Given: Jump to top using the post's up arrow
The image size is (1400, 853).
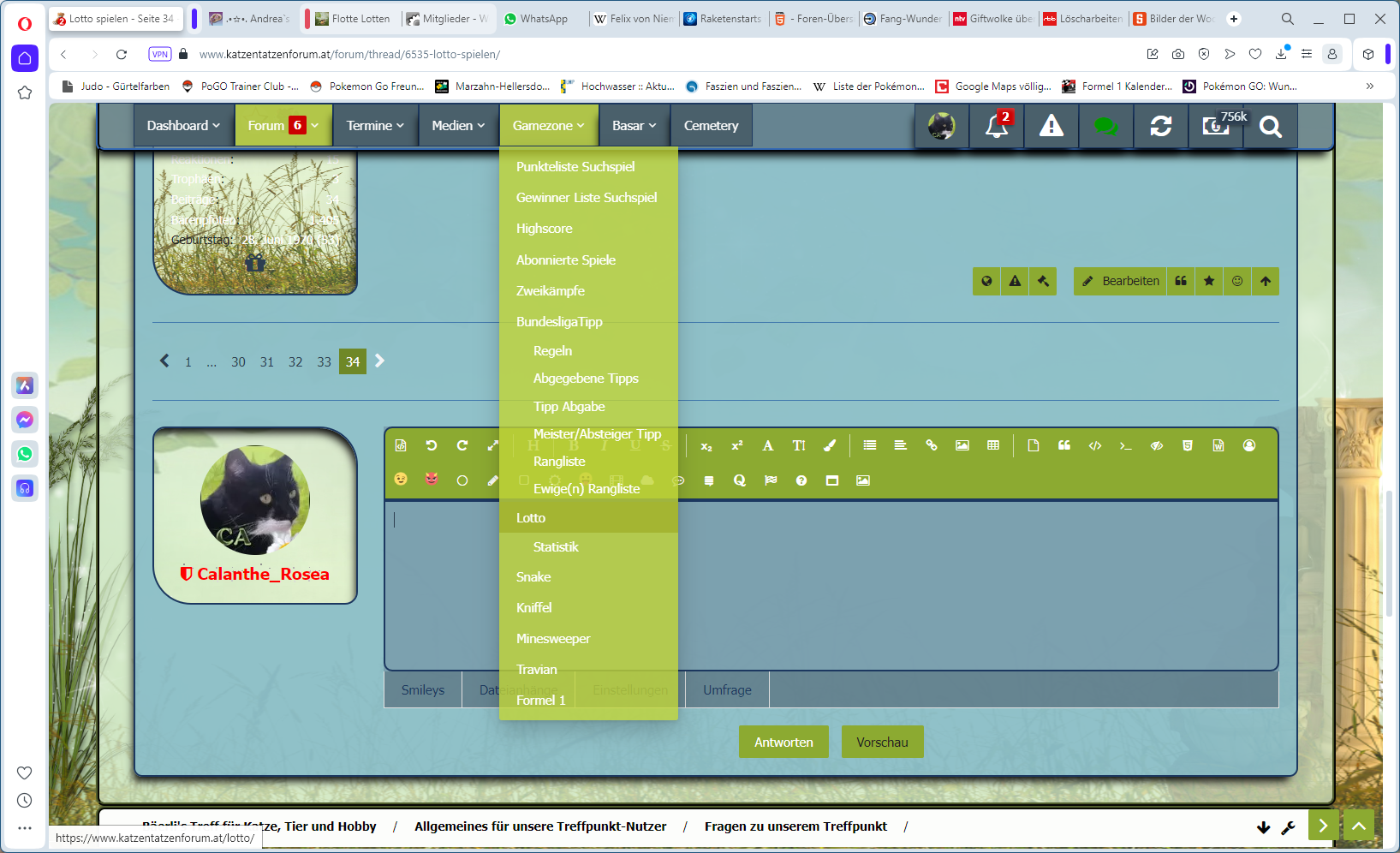Looking at the screenshot, I should pos(1266,281).
